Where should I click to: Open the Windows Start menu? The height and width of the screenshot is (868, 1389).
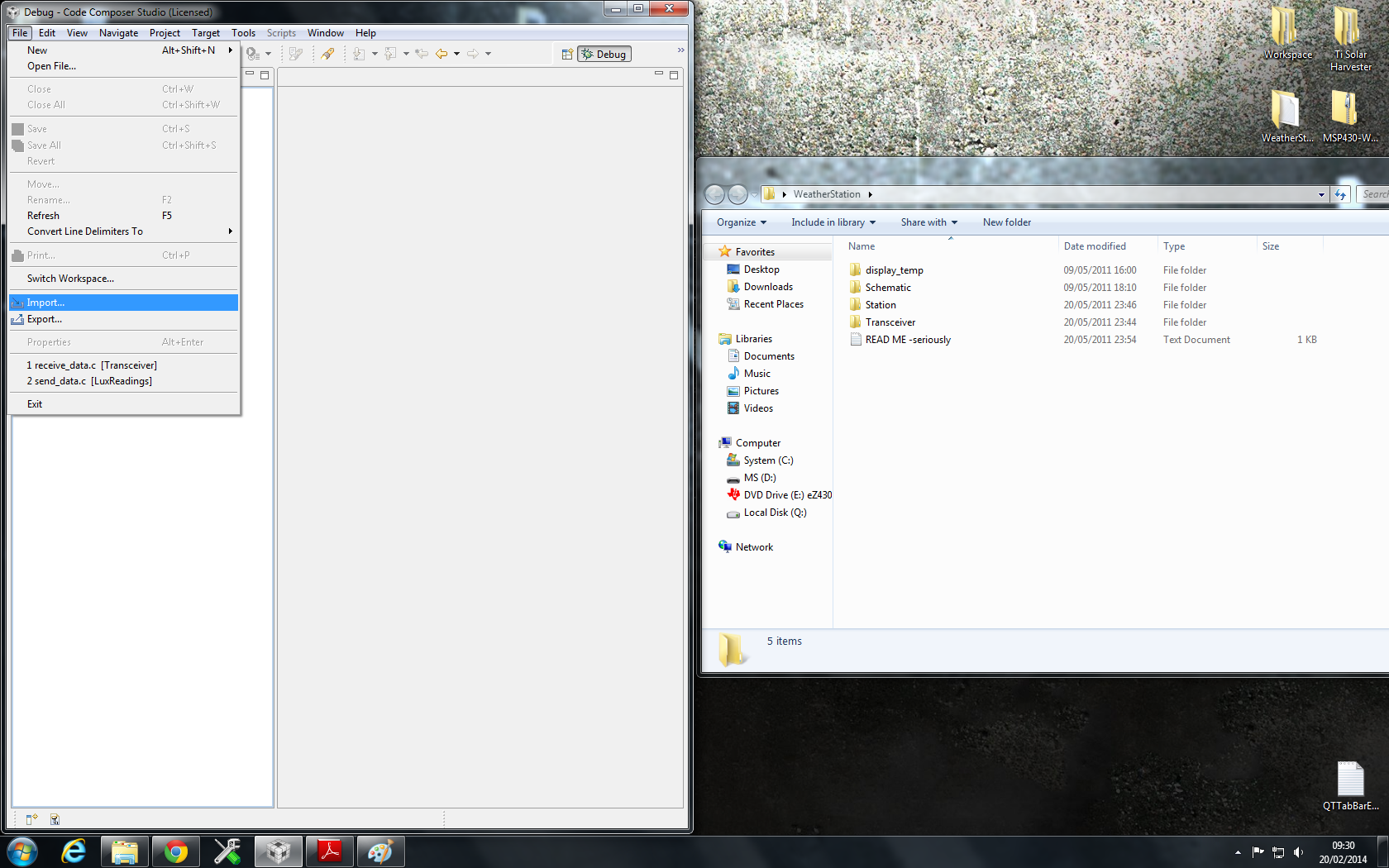22,851
